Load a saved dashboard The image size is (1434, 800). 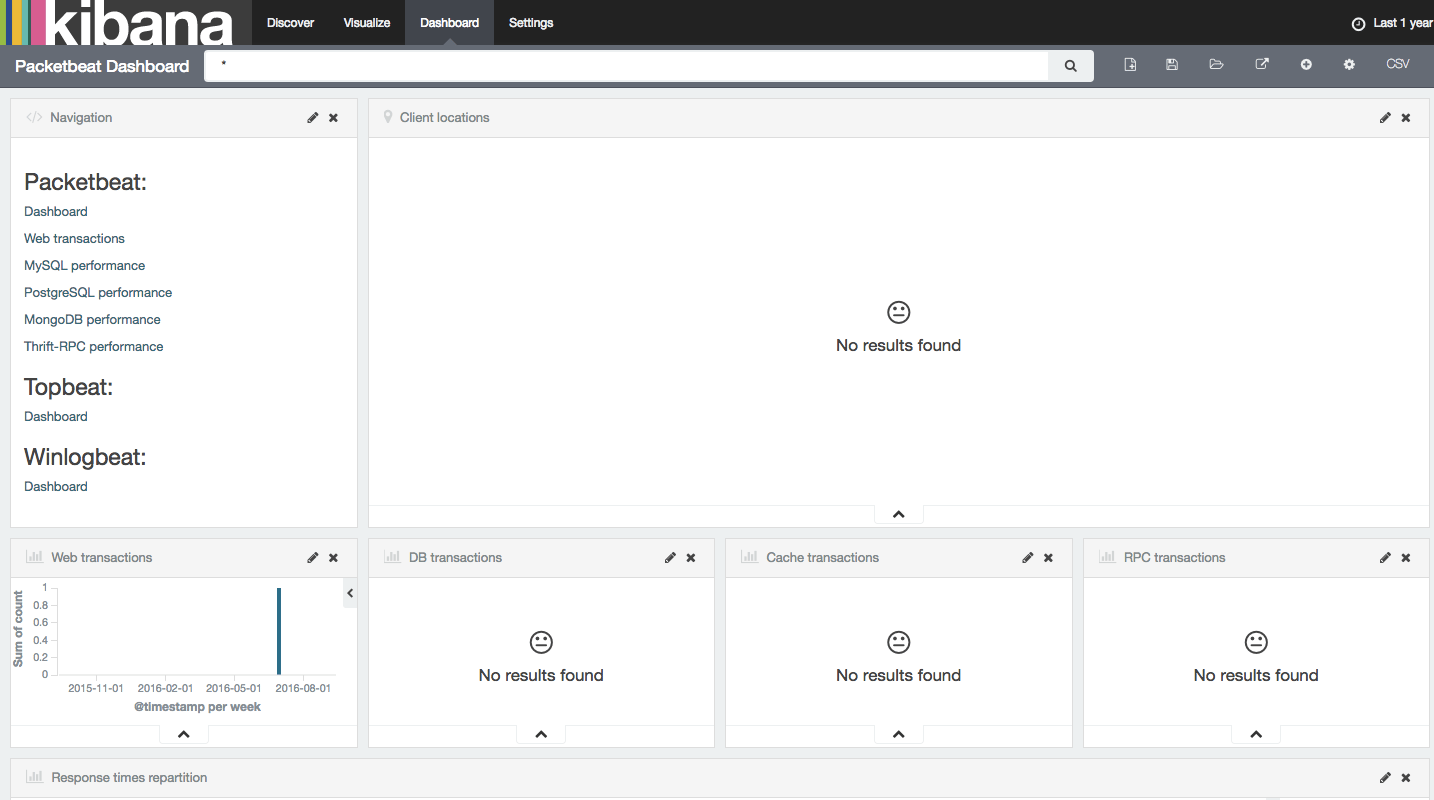click(1216, 64)
